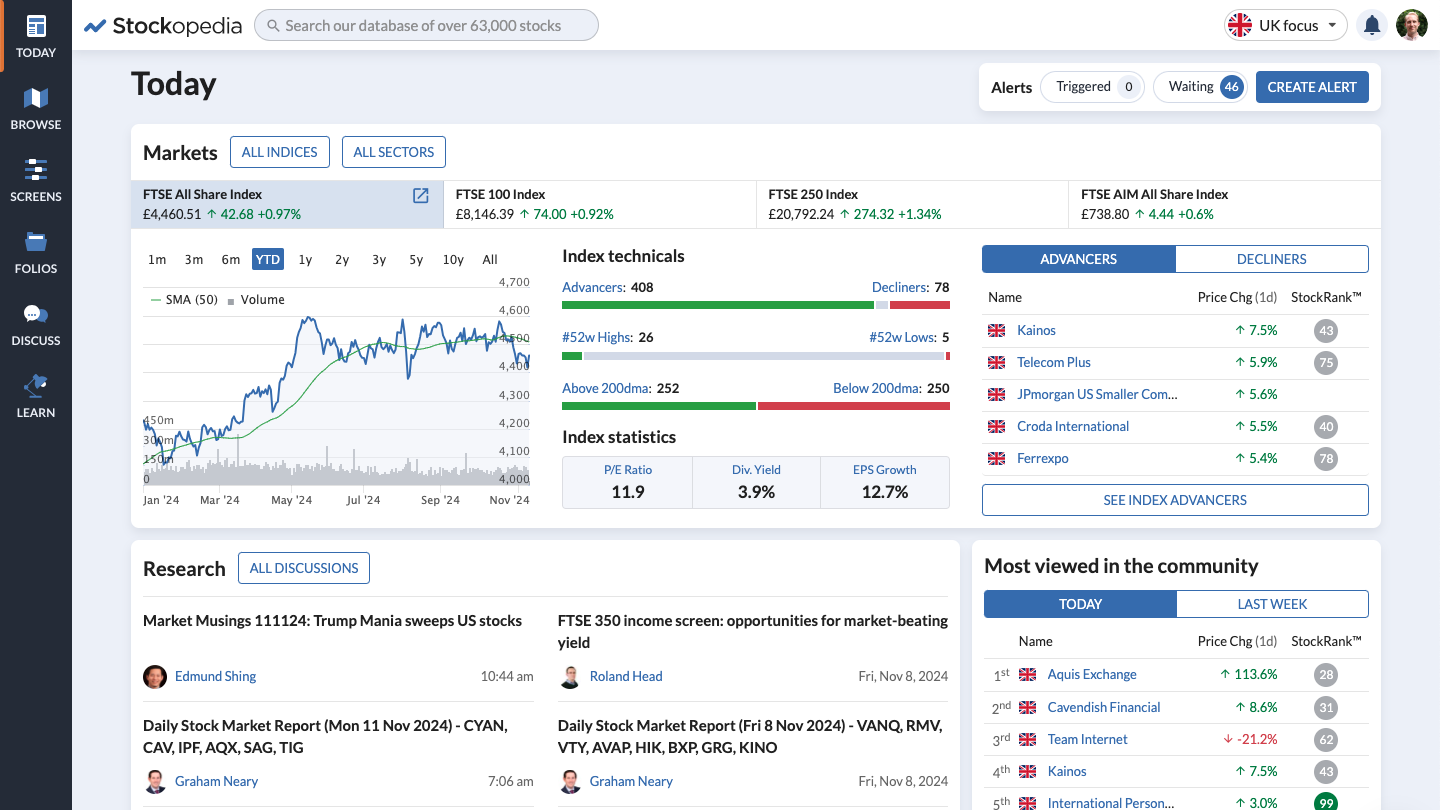Set chart range to 5y
The width and height of the screenshot is (1440, 810).
(x=416, y=259)
